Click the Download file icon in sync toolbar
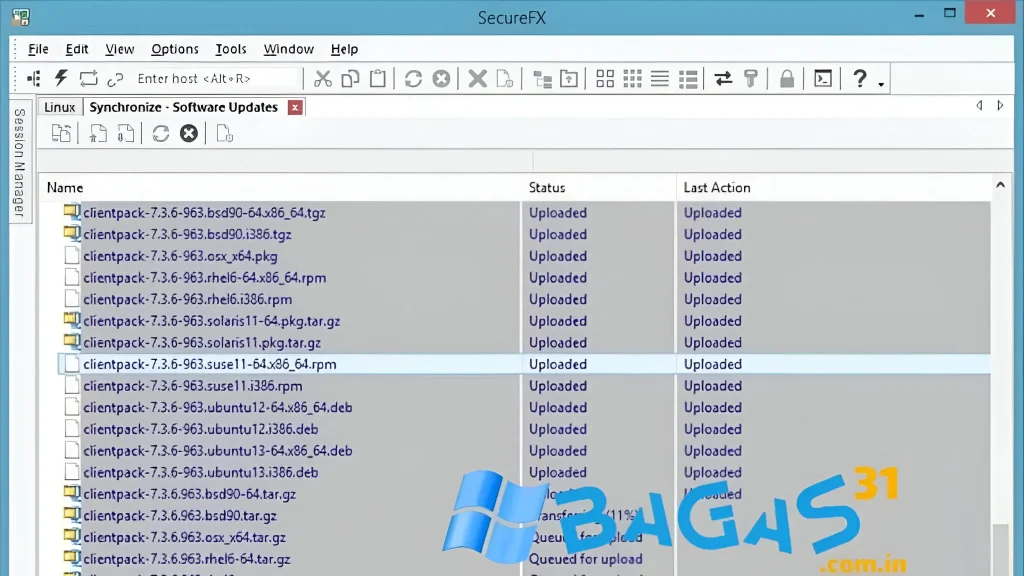Screen dimensions: 1024x576 (125, 134)
